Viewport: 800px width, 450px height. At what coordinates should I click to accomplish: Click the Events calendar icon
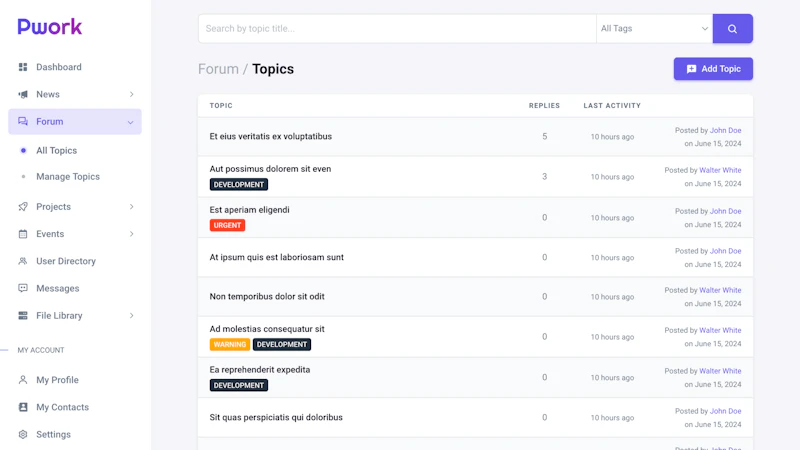click(23, 234)
